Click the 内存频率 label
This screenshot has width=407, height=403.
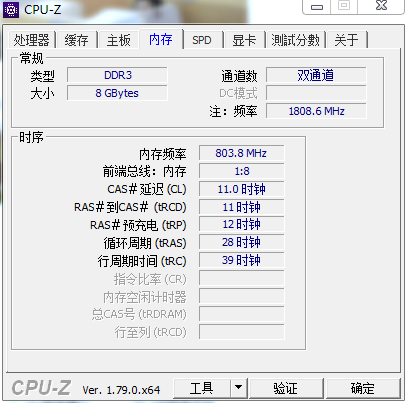point(163,154)
